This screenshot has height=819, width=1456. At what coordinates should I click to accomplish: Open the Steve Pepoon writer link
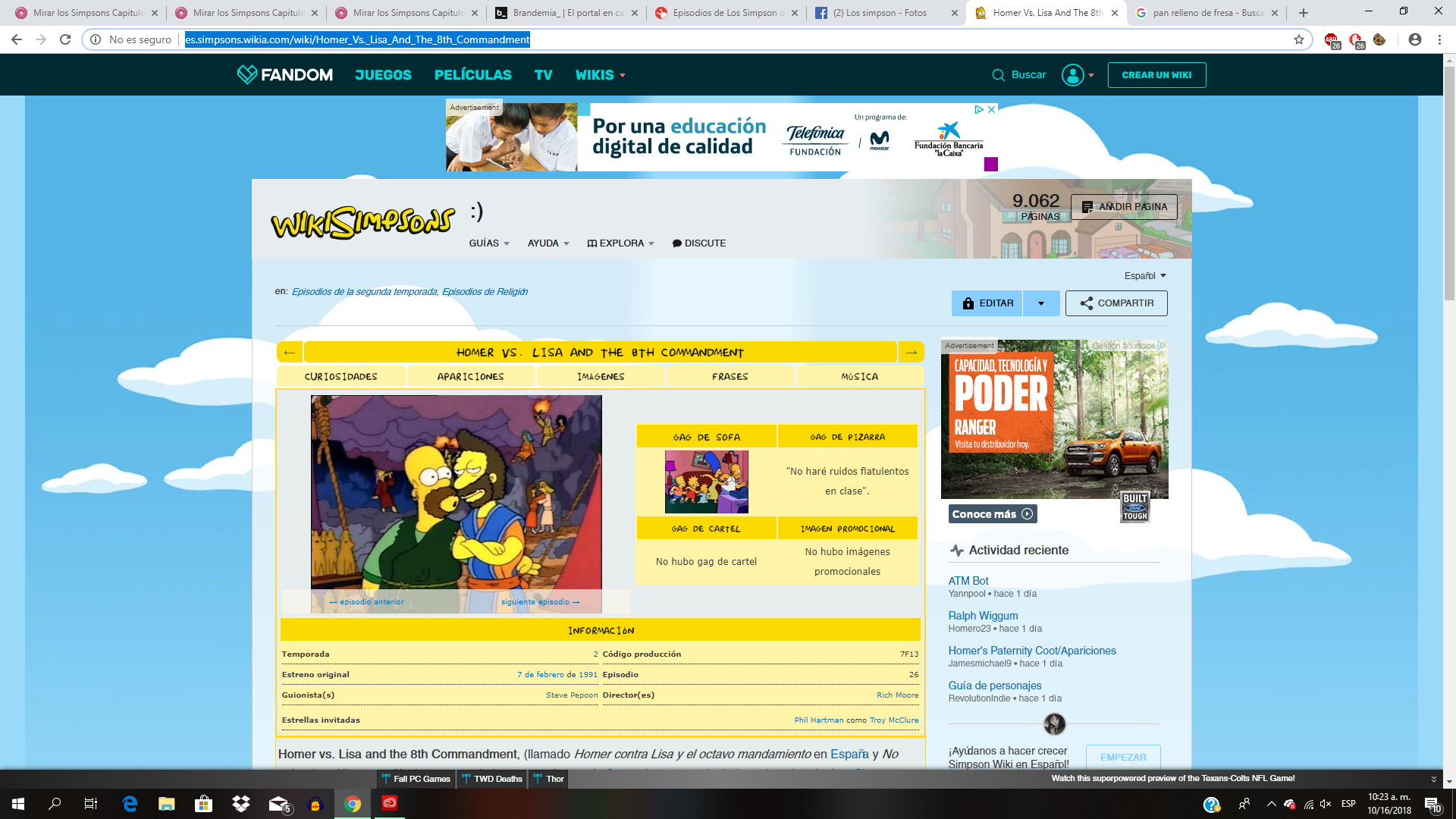click(x=571, y=695)
